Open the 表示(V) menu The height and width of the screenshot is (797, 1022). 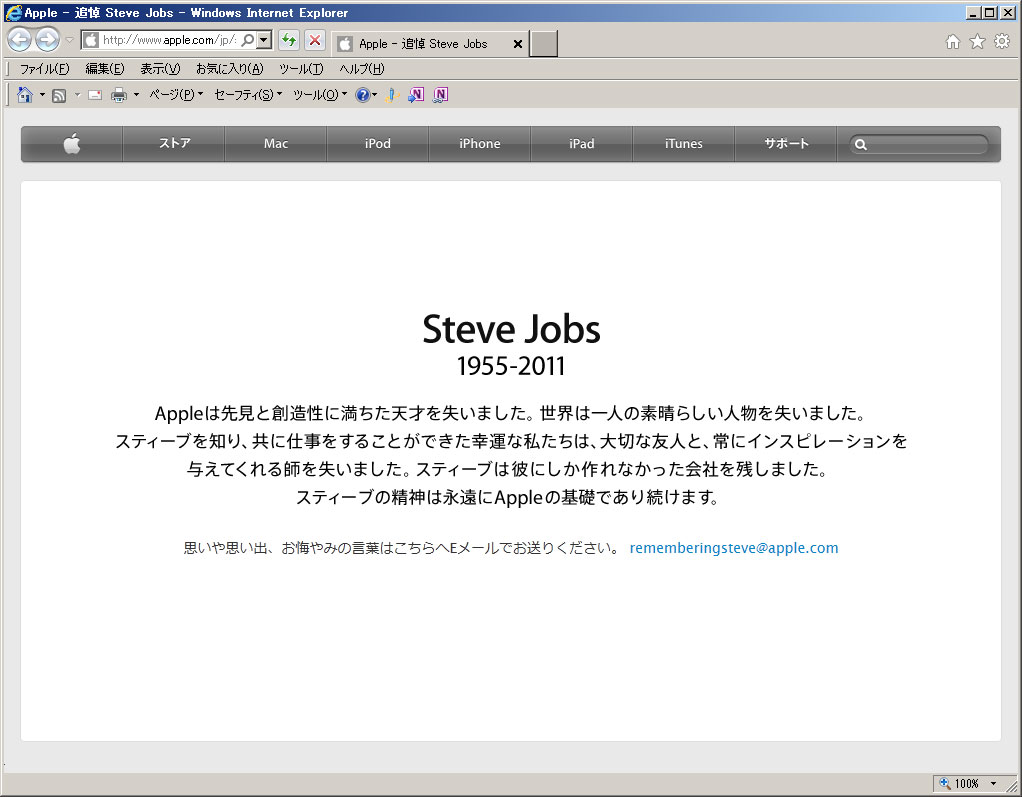(160, 68)
